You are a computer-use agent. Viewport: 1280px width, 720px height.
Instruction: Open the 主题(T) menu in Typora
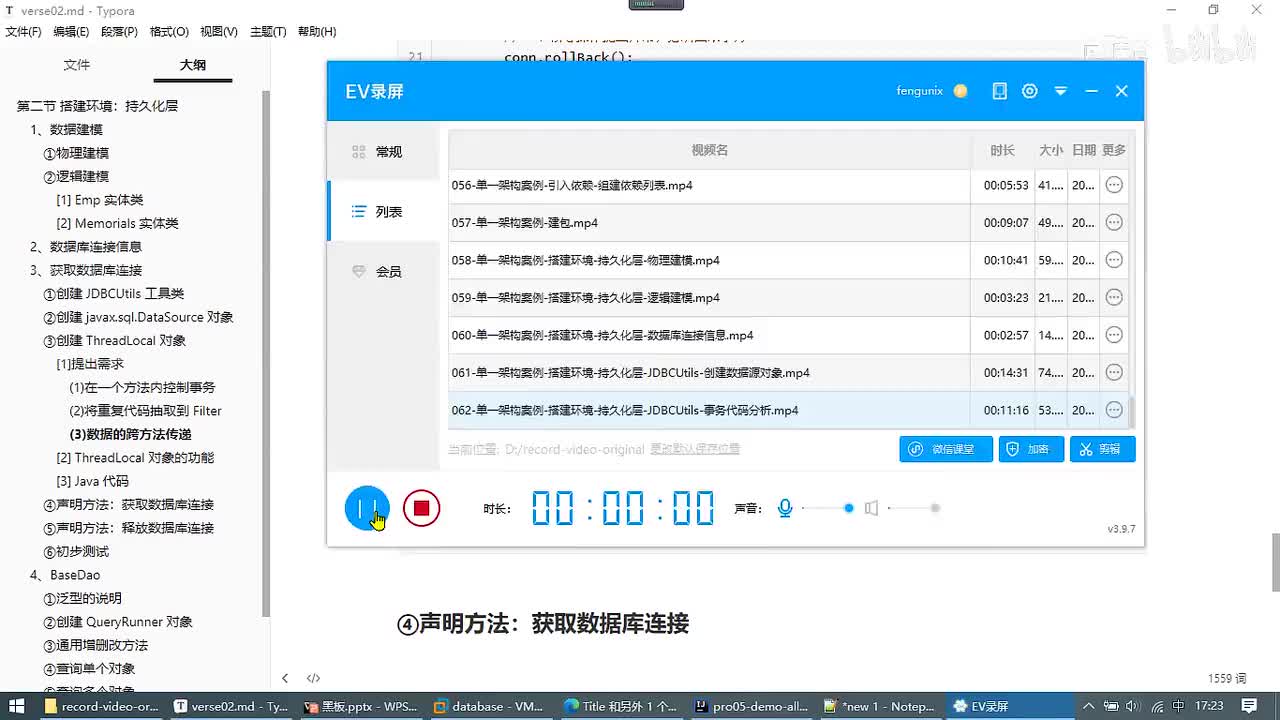268,32
